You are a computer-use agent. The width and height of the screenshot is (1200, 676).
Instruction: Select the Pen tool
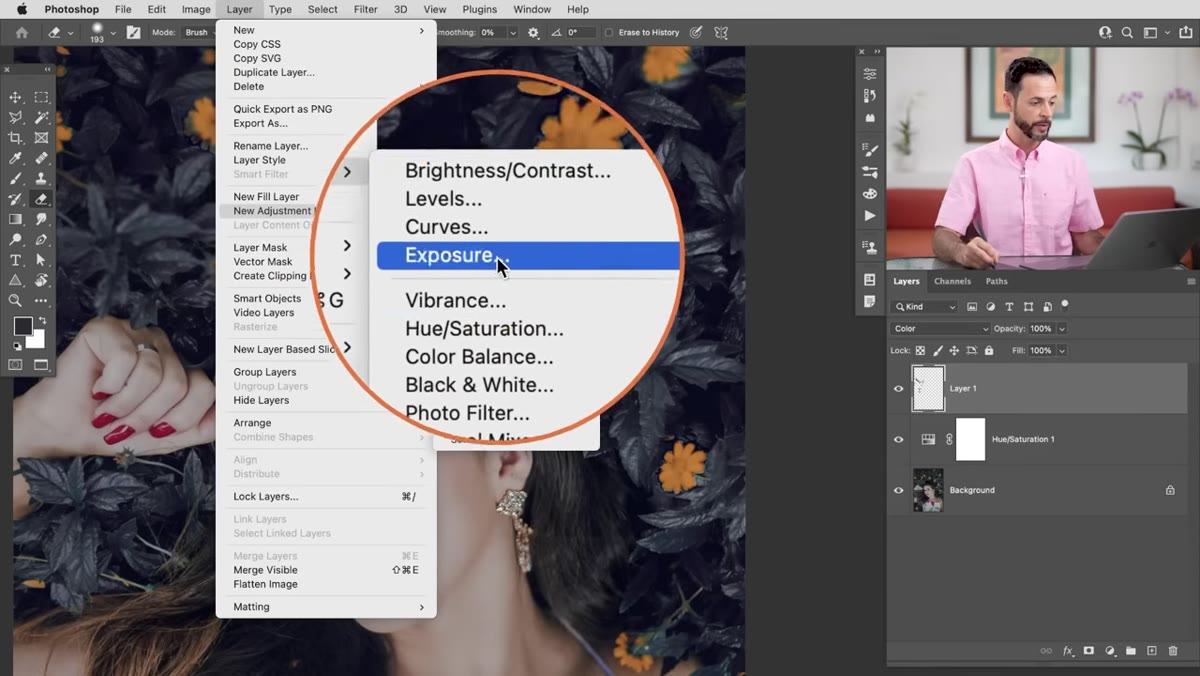click(x=41, y=240)
